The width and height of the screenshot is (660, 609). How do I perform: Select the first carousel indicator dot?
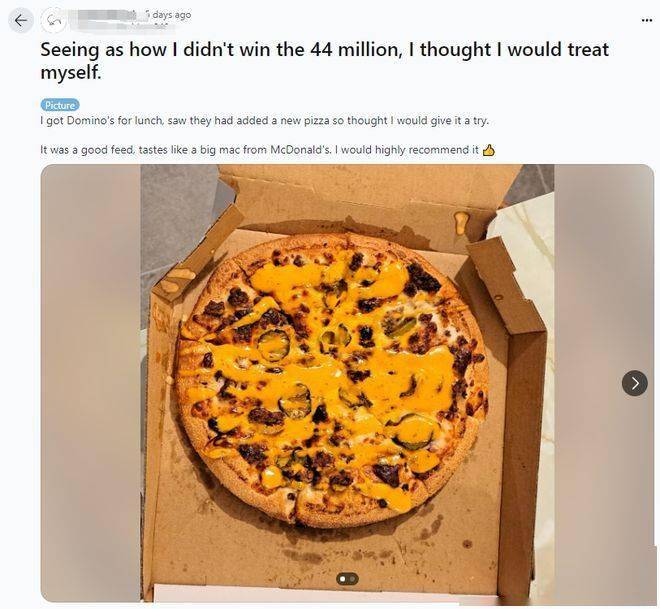click(343, 579)
